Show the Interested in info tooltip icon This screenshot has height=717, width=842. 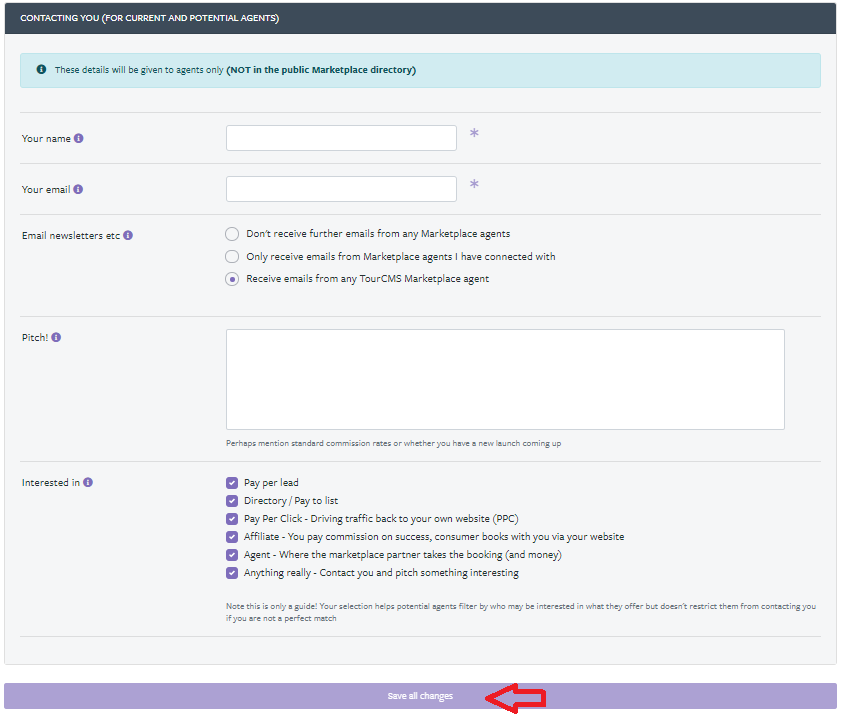tap(88, 482)
